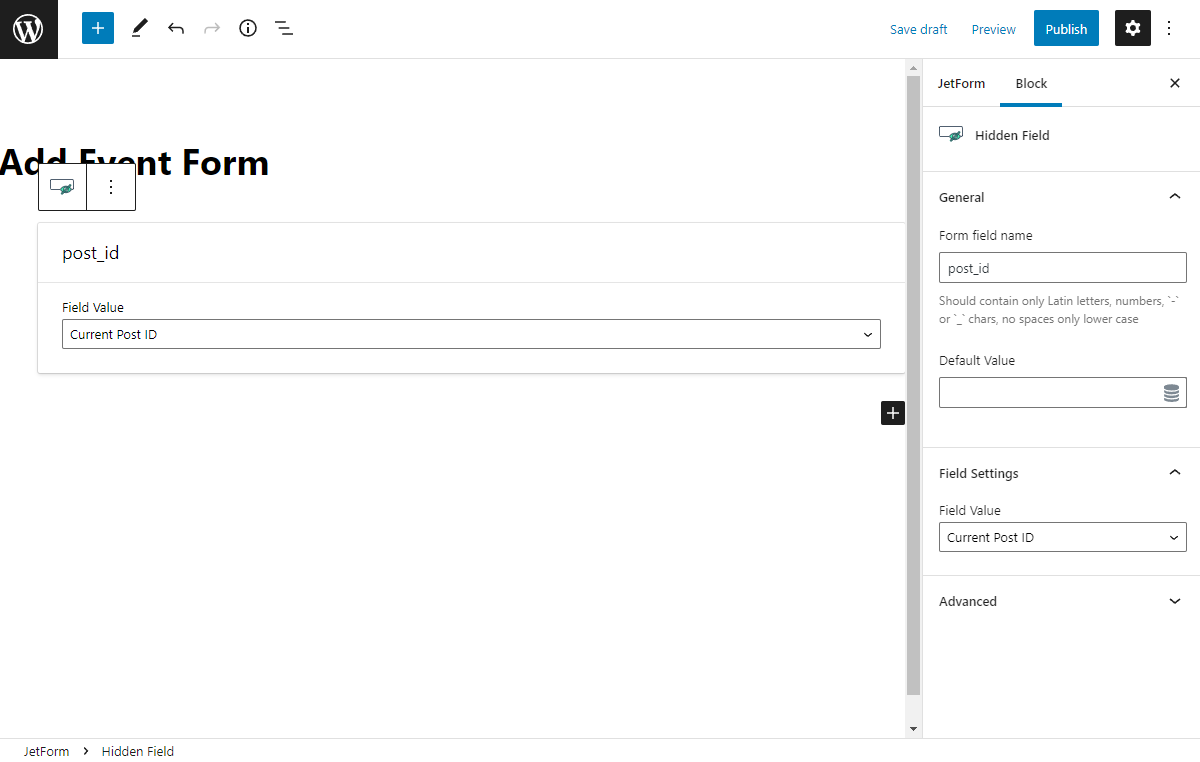Viewport: 1200px width, 762px height.
Task: Open the Field Value dropdown in the sidebar
Action: (1062, 537)
